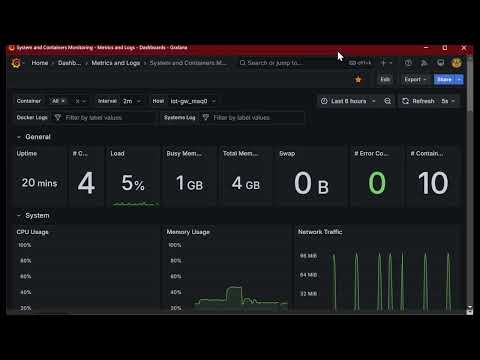The image size is (480, 360).
Task: Open the Host iot-gw dropdown
Action: coord(193,101)
